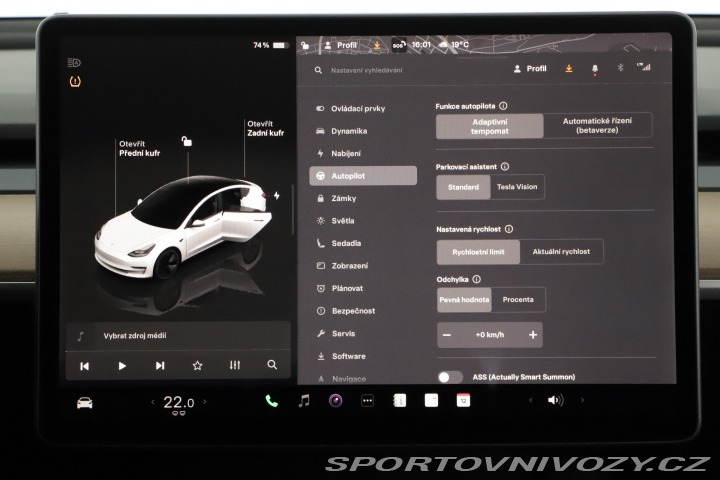Open the Phone app
Image resolution: width=720 pixels, height=480 pixels.
click(x=271, y=401)
